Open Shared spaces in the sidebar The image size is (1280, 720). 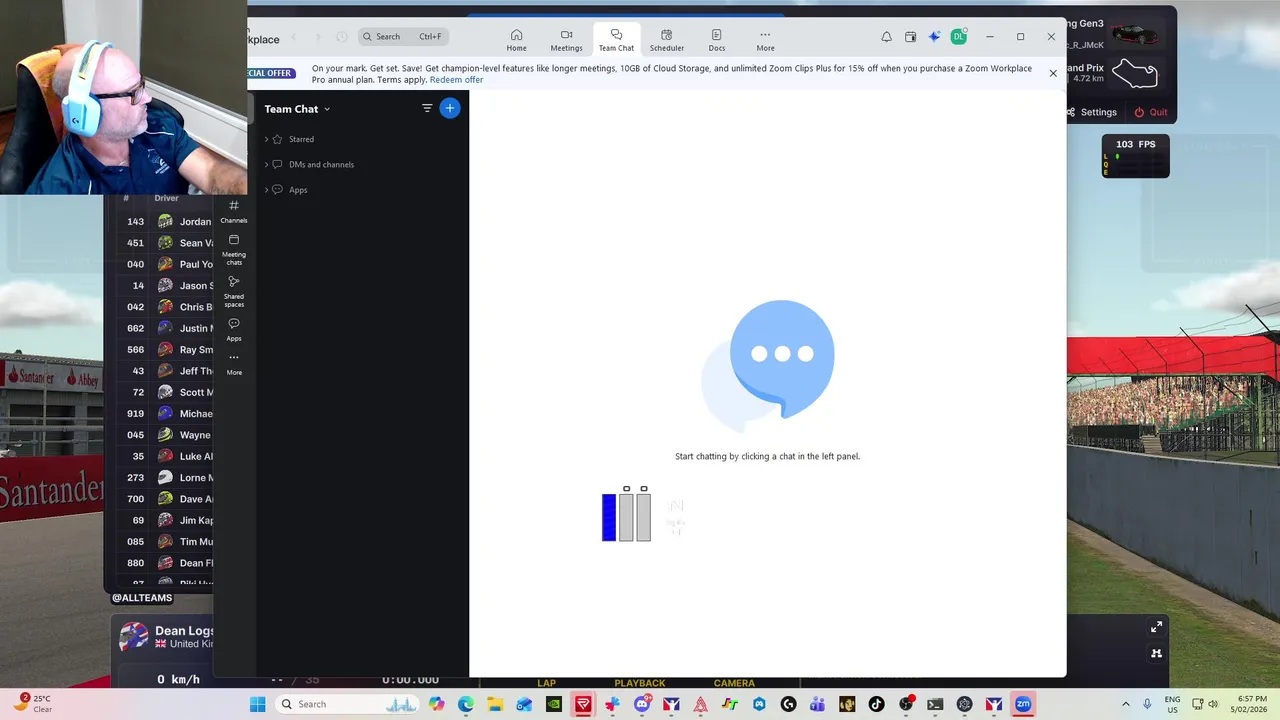click(234, 292)
